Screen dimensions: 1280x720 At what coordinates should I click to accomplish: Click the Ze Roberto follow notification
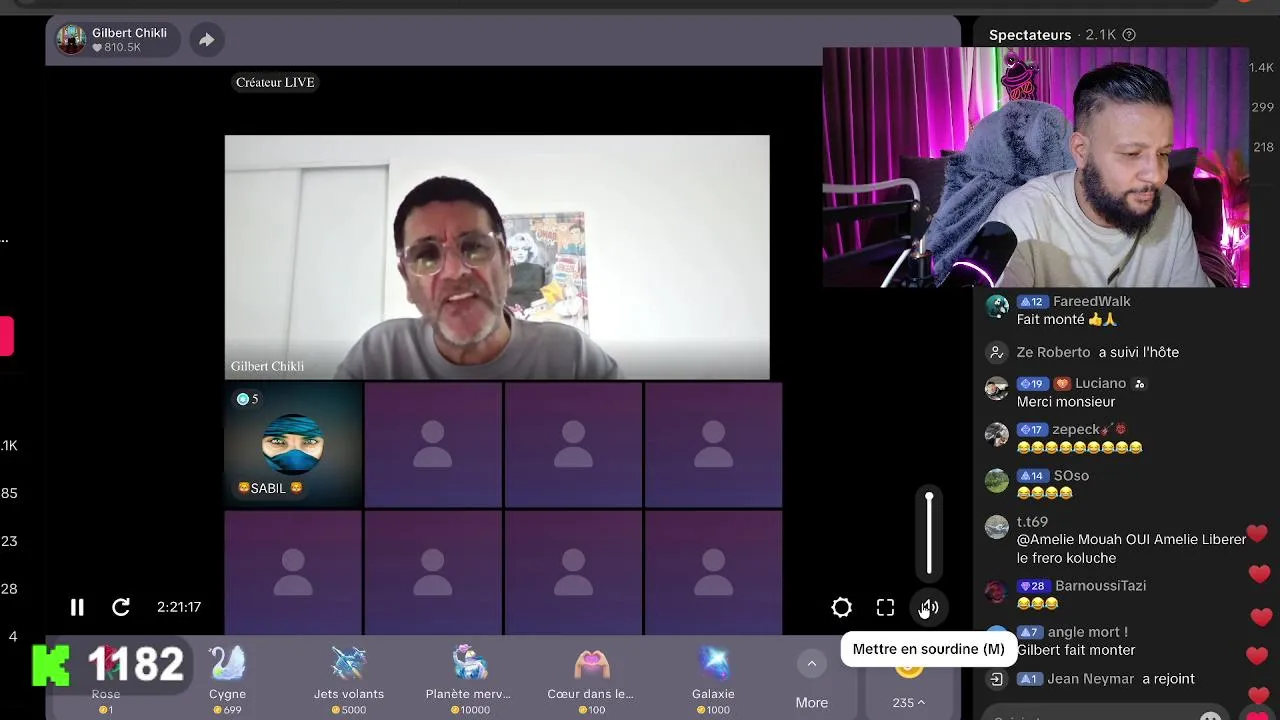pos(1097,352)
